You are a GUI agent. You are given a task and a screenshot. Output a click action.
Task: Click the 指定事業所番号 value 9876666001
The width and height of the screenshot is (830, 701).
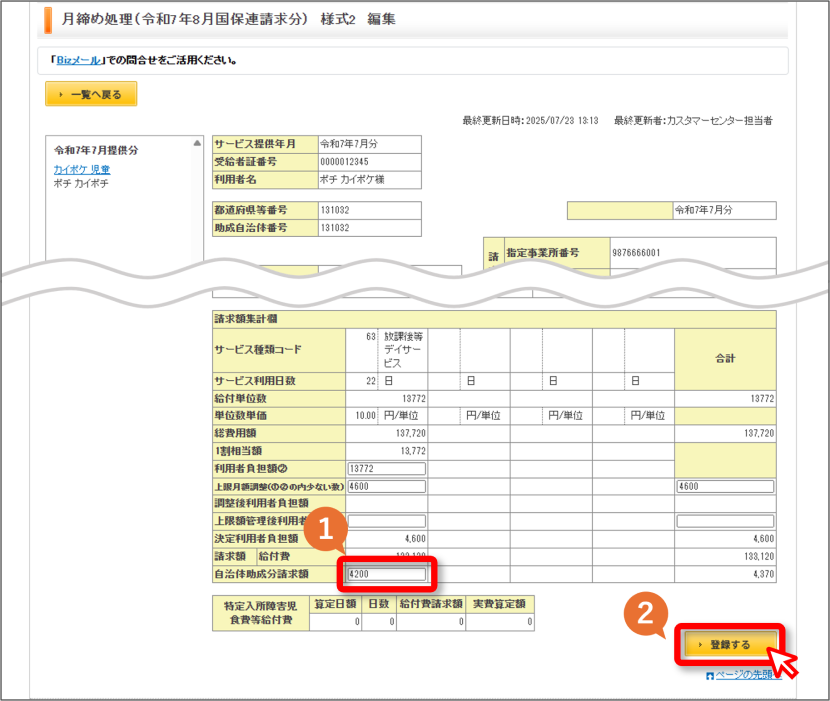[636, 253]
